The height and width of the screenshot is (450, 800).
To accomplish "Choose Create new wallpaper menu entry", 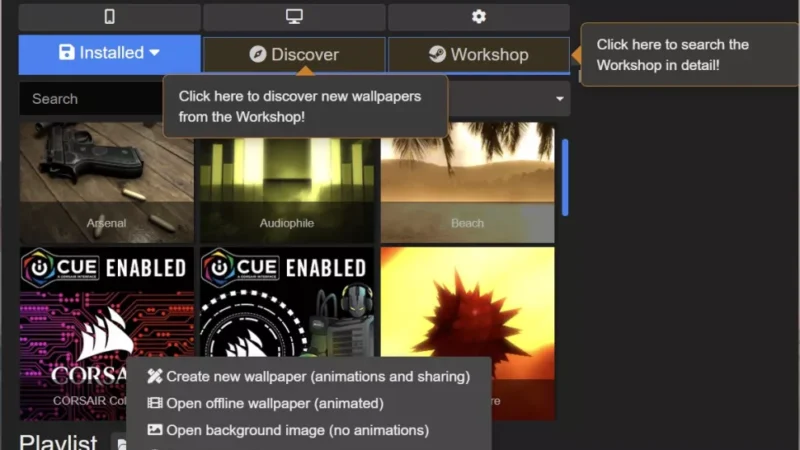I will click(x=317, y=377).
